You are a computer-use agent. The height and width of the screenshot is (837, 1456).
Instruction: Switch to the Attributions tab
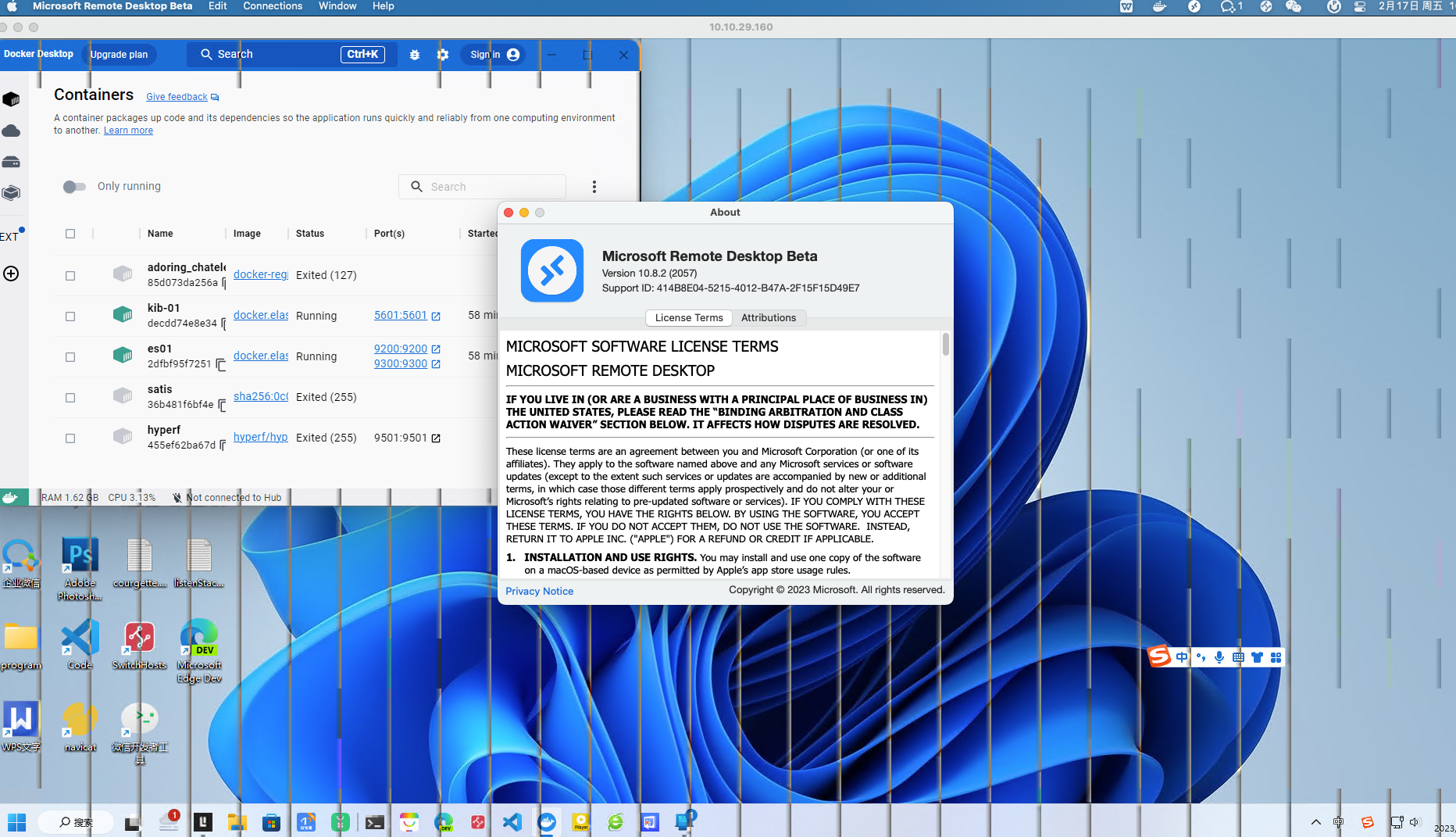pyautogui.click(x=769, y=317)
